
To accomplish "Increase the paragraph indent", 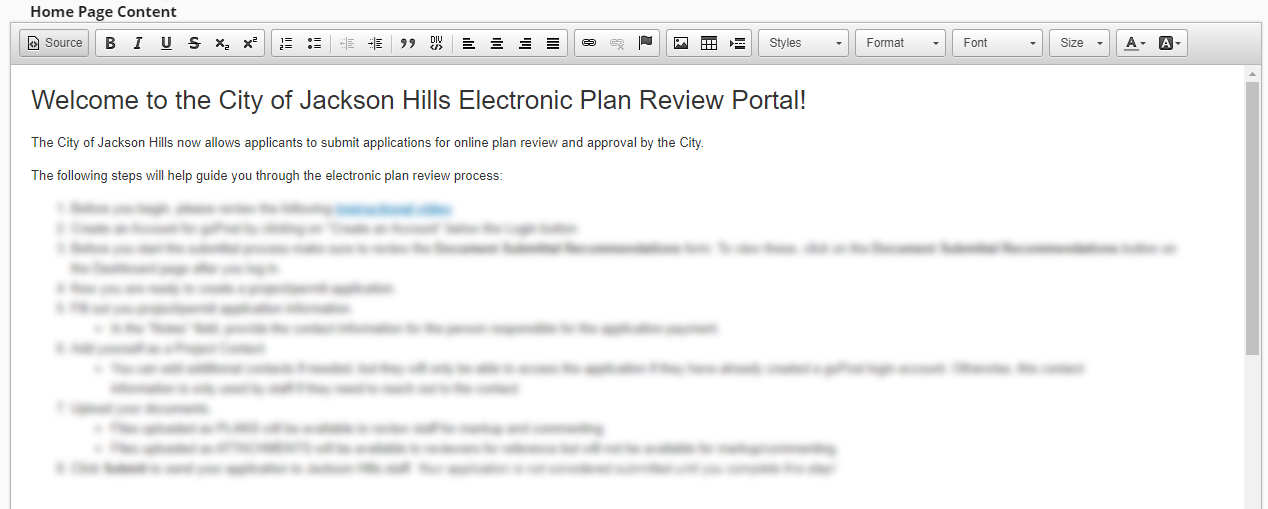I will tap(375, 43).
